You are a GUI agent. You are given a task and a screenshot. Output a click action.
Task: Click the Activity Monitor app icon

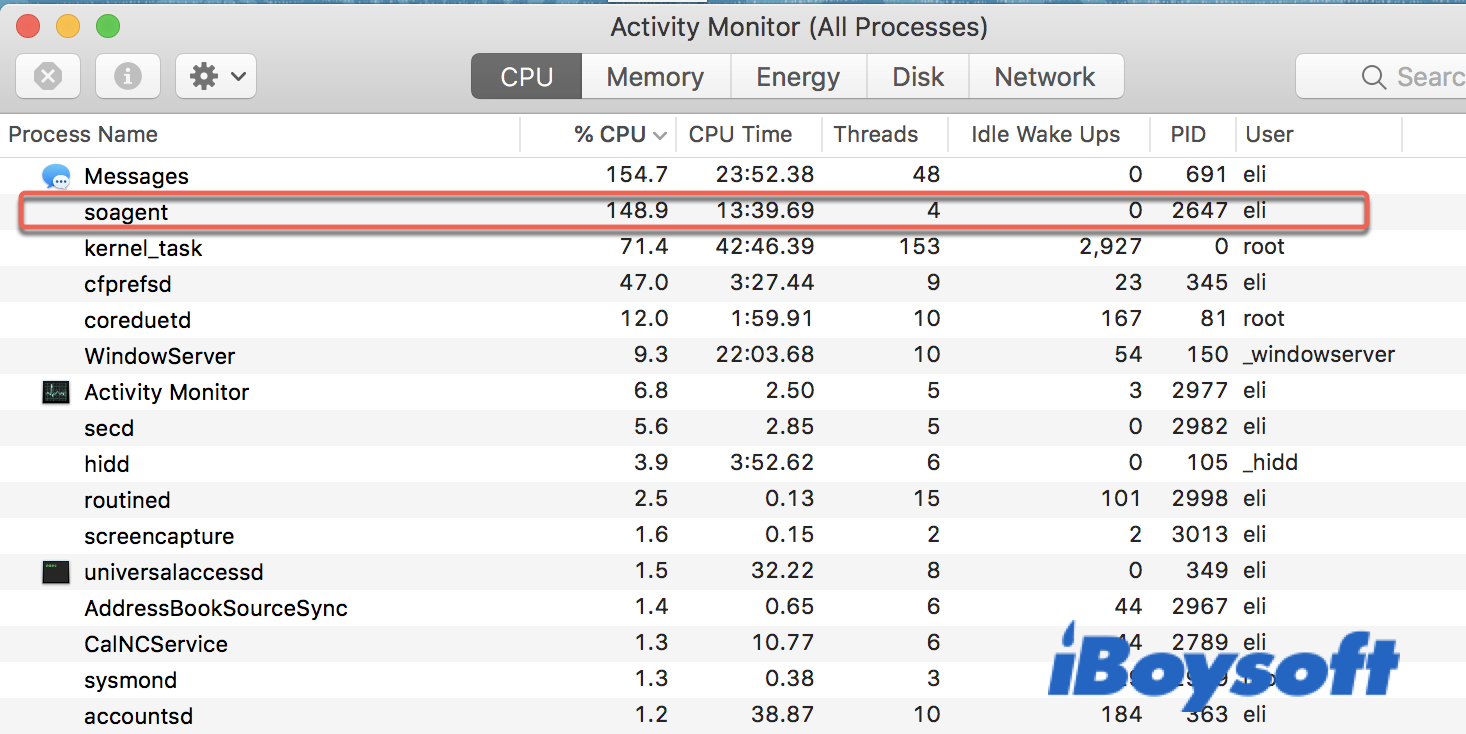point(56,392)
